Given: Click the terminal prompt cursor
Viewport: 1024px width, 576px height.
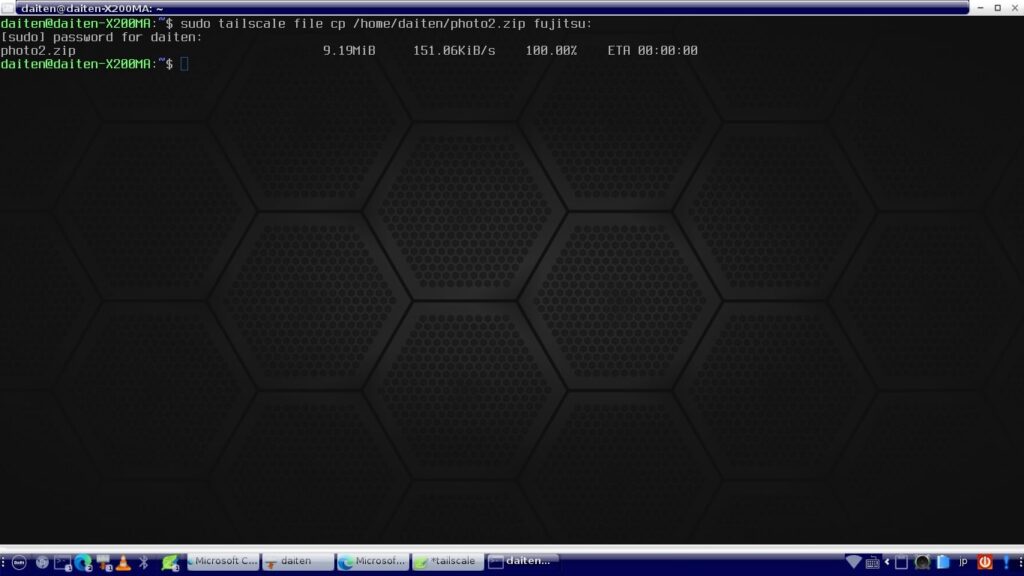Looking at the screenshot, I should pos(184,64).
